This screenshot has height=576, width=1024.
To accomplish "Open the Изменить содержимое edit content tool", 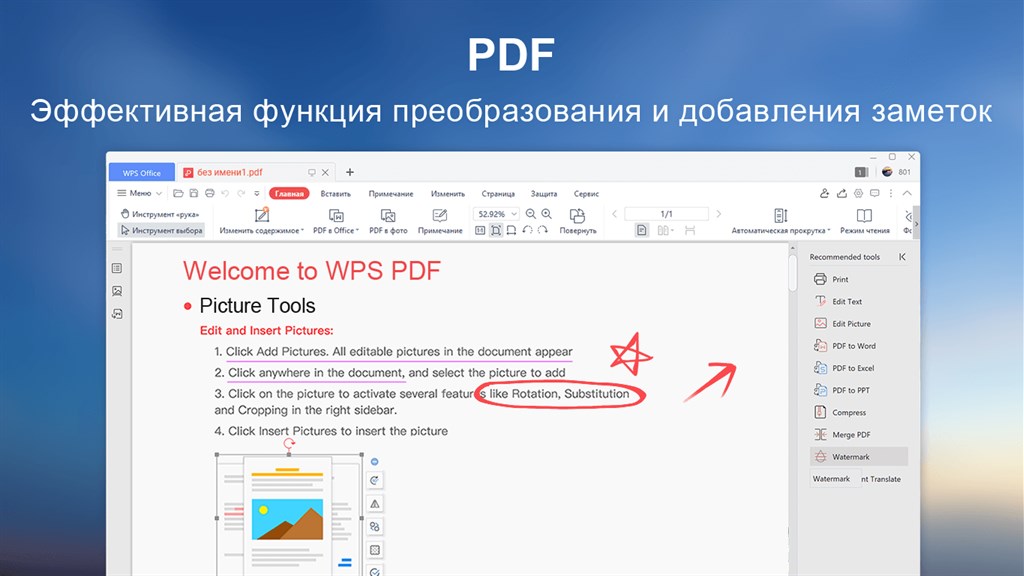I will (x=261, y=221).
